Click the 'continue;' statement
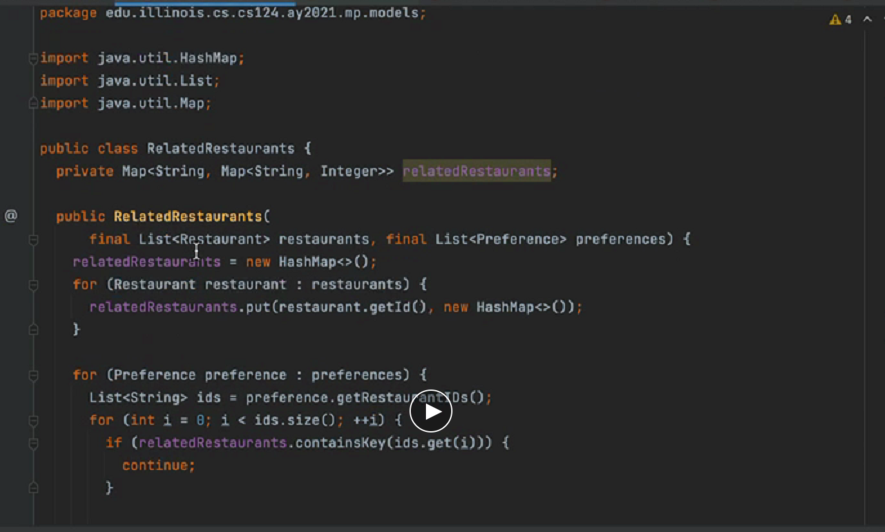This screenshot has width=885, height=532. 159,465
